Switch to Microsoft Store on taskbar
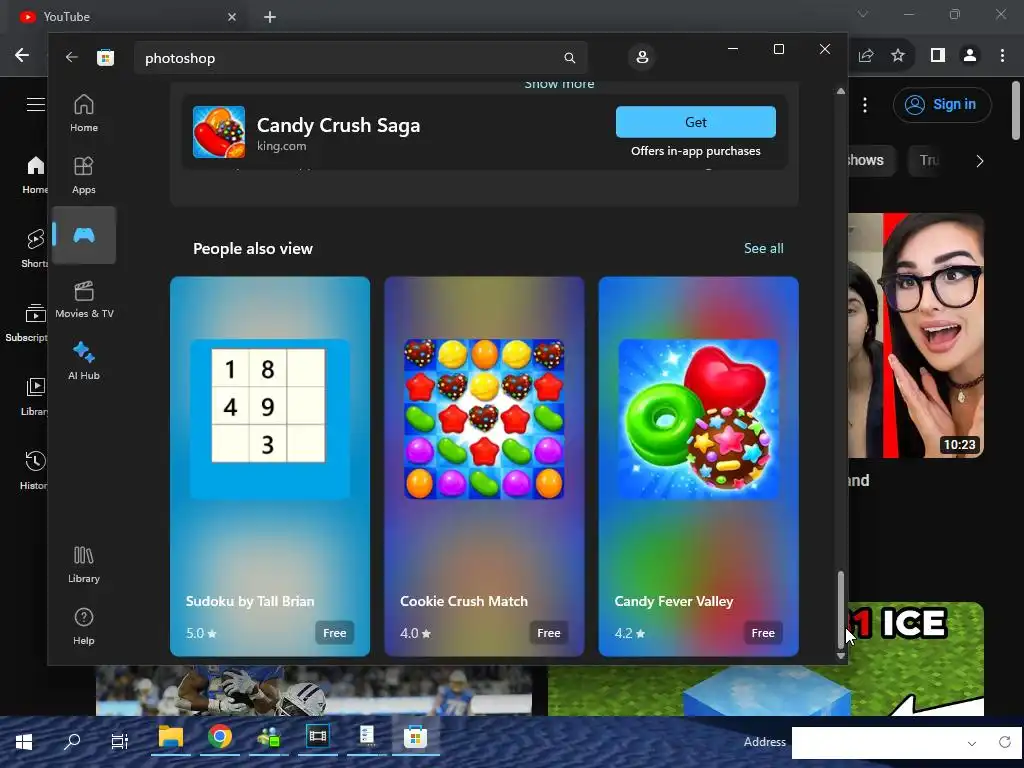 pos(415,737)
